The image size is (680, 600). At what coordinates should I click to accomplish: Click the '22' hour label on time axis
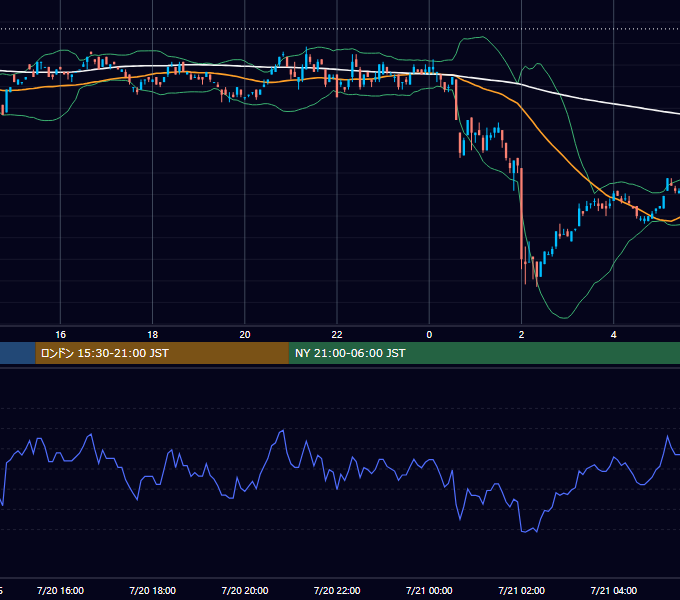[337, 335]
